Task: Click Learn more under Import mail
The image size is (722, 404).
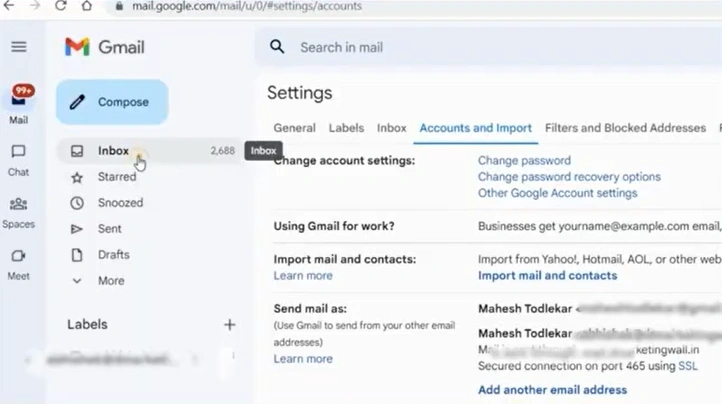Action: [x=303, y=275]
